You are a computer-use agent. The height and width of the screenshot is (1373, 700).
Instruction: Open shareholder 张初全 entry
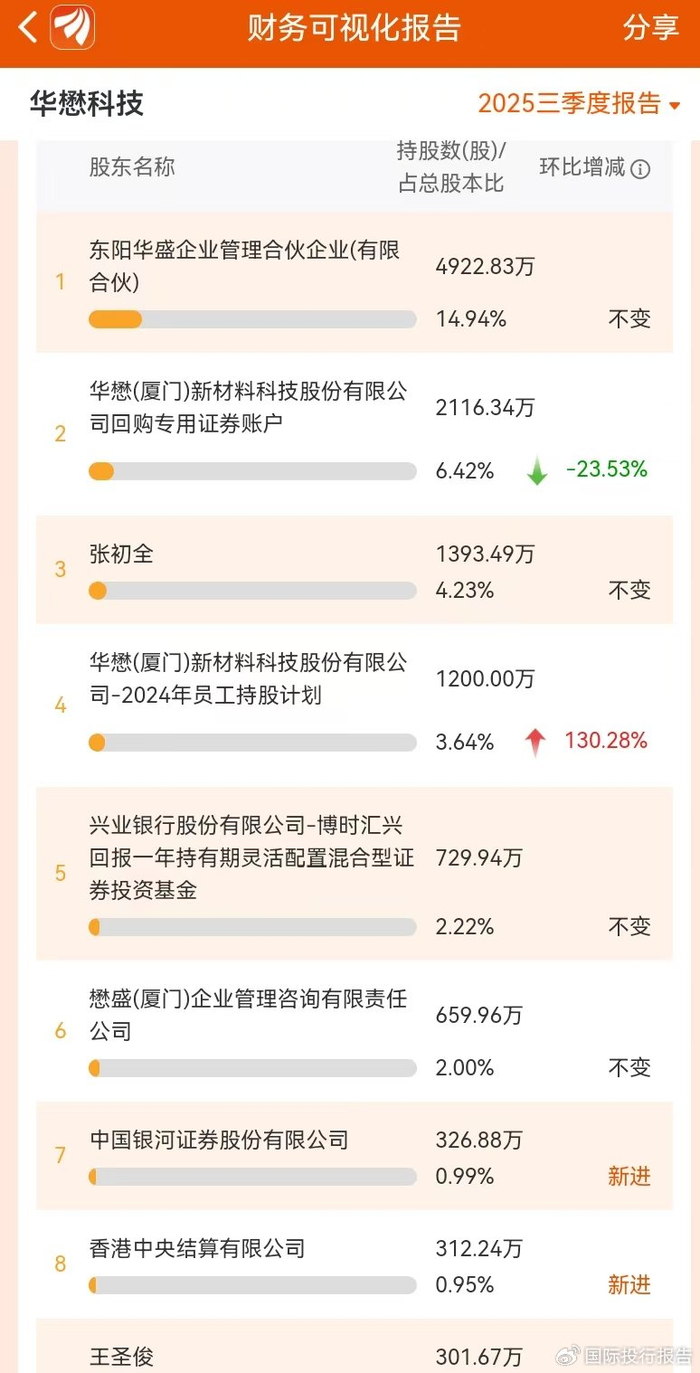122,553
